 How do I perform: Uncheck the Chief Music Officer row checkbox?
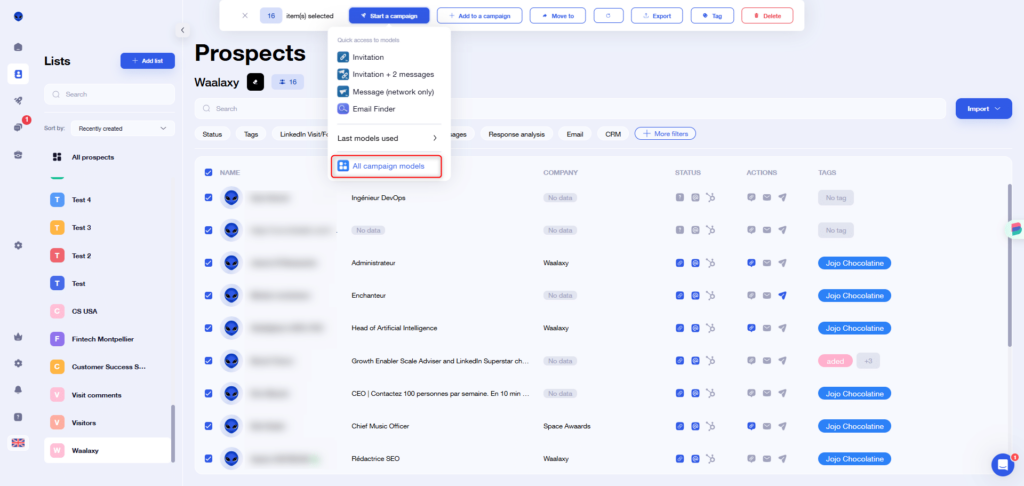tap(208, 426)
